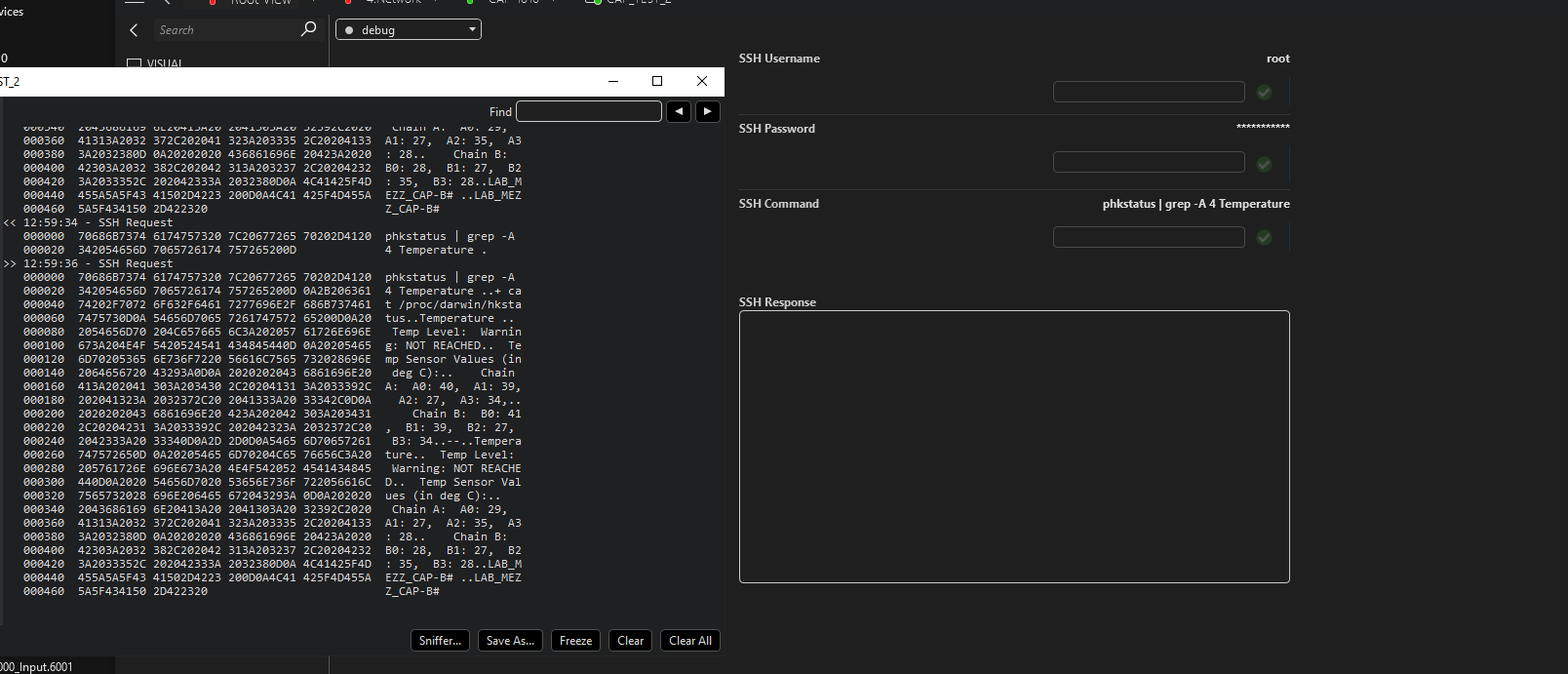Select hex row 000100 starting 673A204E4F
The width and height of the screenshot is (1568, 674).
pos(272,345)
